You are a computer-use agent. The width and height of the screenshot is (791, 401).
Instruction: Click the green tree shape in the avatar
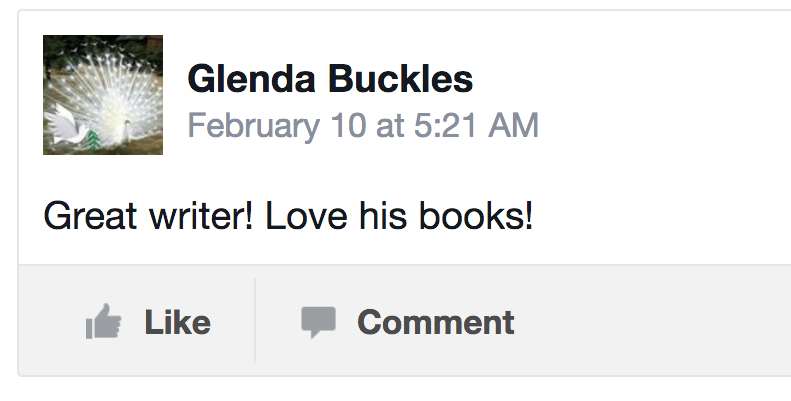[96, 138]
